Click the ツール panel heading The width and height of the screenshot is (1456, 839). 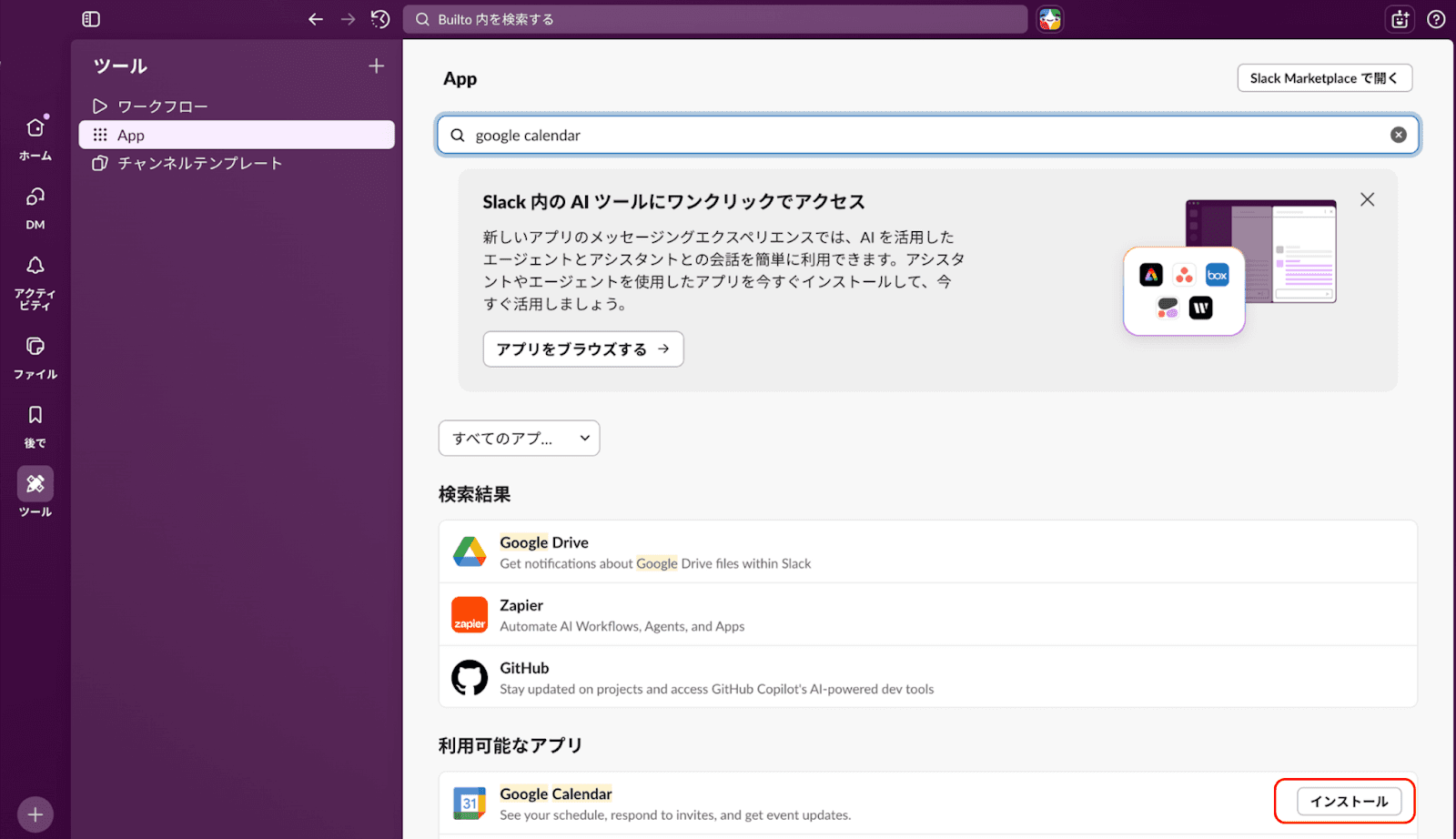(120, 66)
